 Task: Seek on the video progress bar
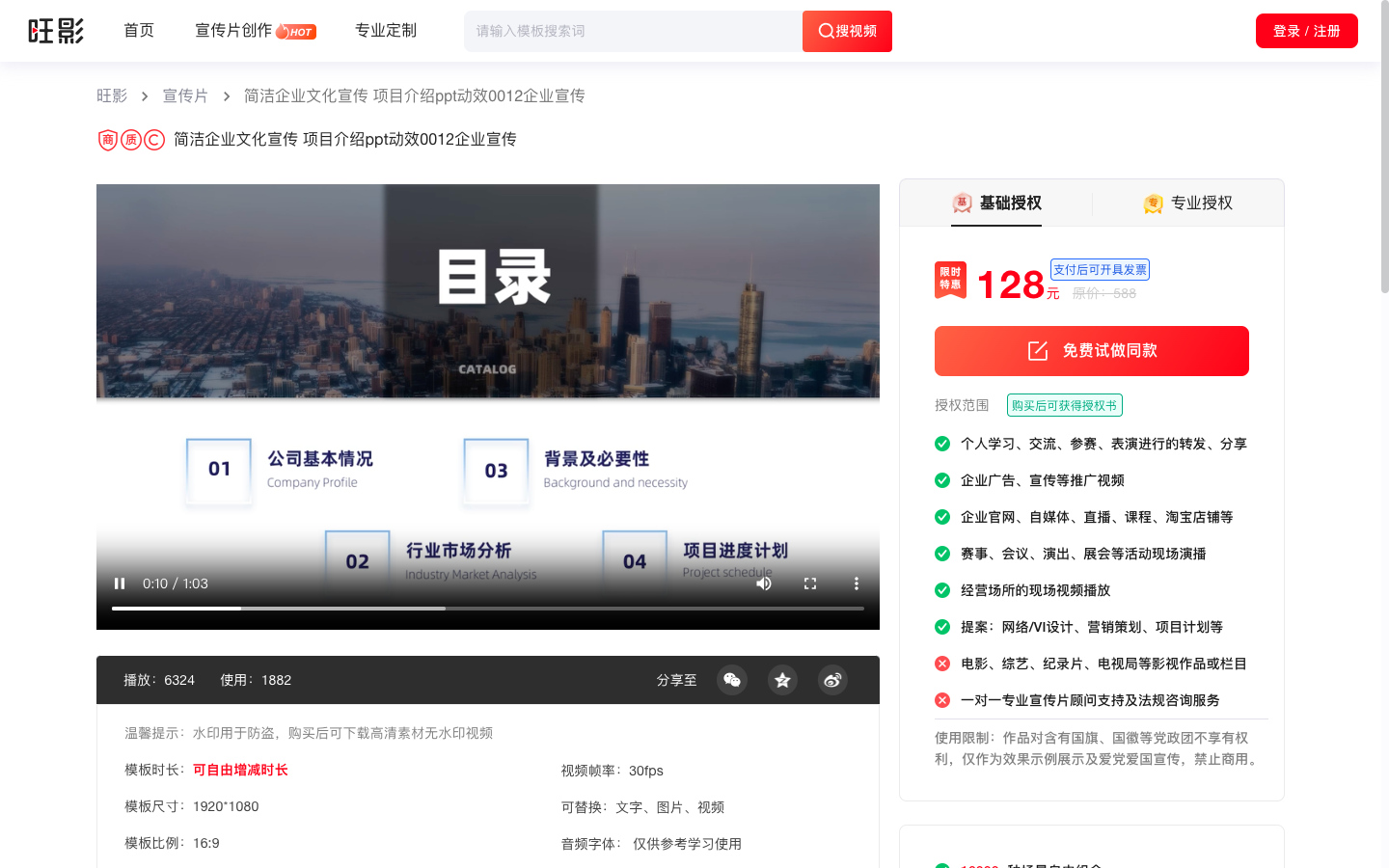(488, 609)
